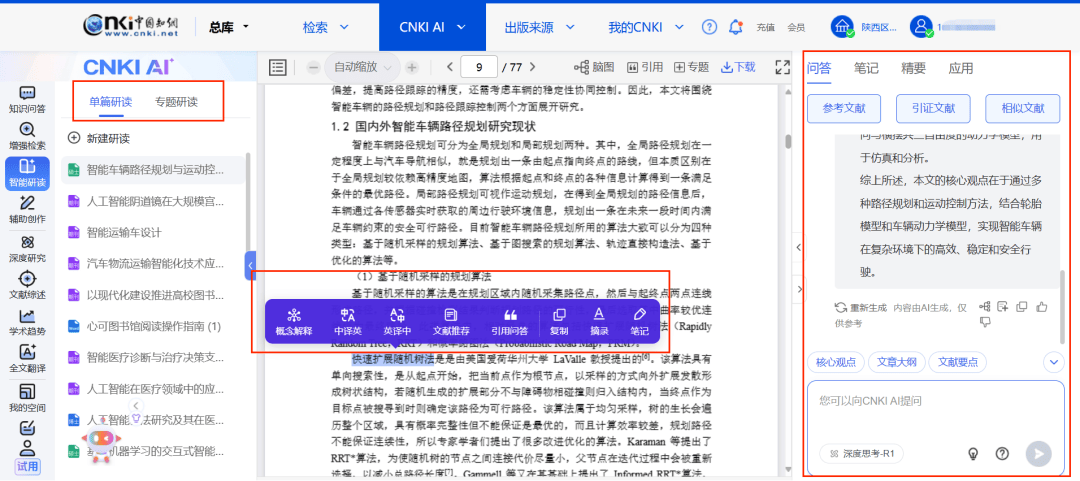Click 下载 download link
This screenshot has height=481, width=1080.
point(739,67)
